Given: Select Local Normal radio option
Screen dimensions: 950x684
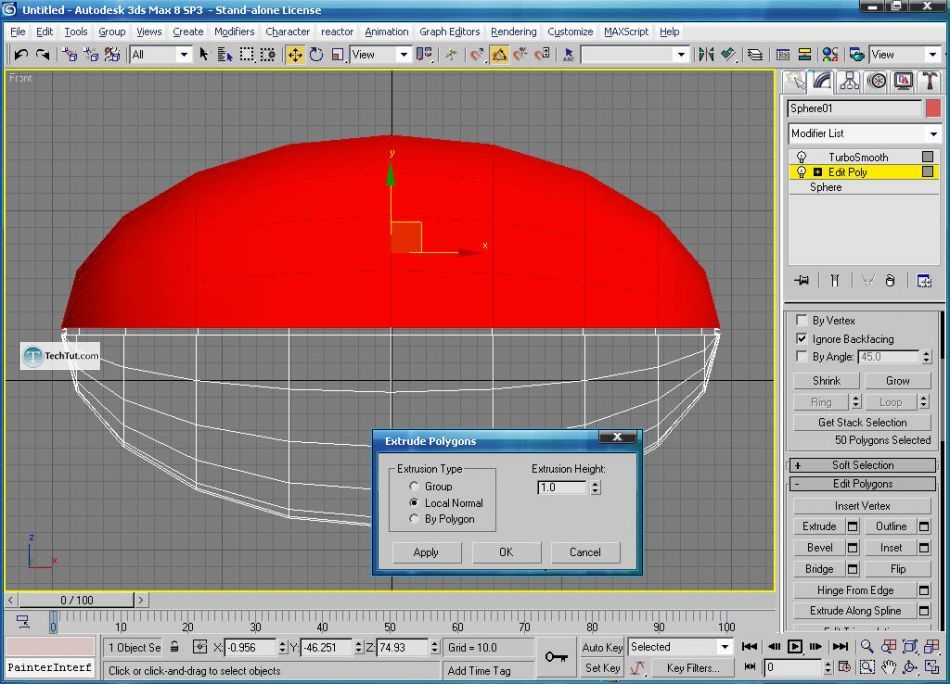Looking at the screenshot, I should click(414, 502).
